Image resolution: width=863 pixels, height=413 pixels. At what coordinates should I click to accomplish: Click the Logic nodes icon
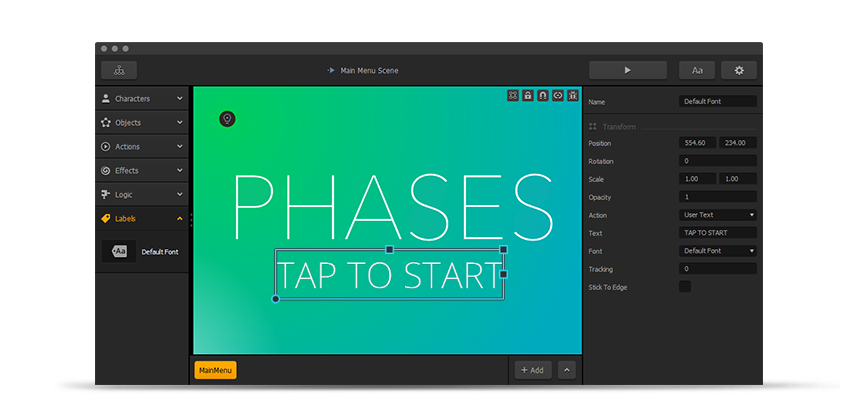click(x=106, y=194)
